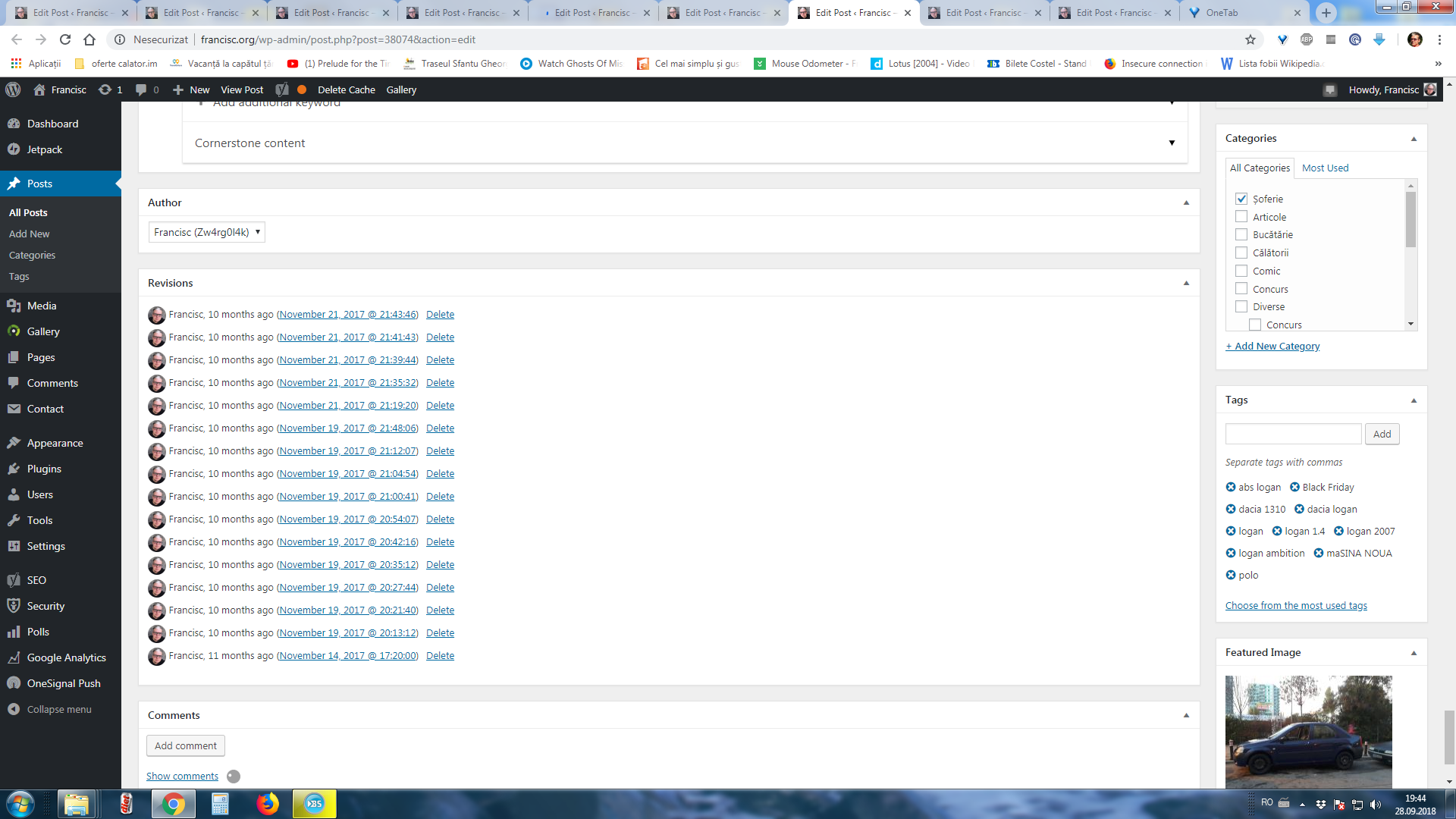Collapse the Revisions panel
This screenshot has width=1456, height=819.
[1186, 283]
